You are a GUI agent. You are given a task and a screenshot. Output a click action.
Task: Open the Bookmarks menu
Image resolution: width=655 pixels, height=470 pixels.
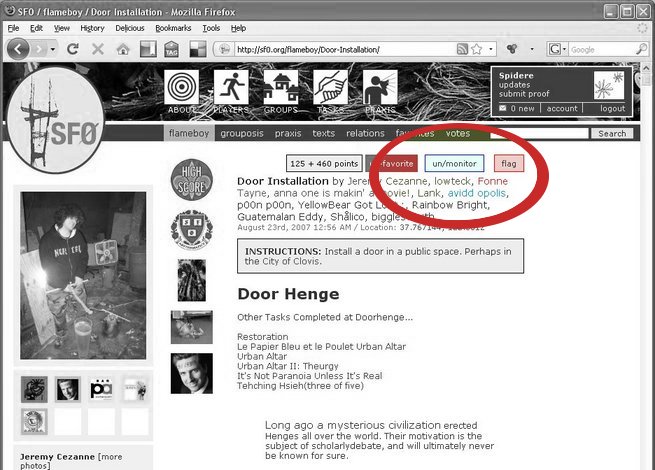173,28
